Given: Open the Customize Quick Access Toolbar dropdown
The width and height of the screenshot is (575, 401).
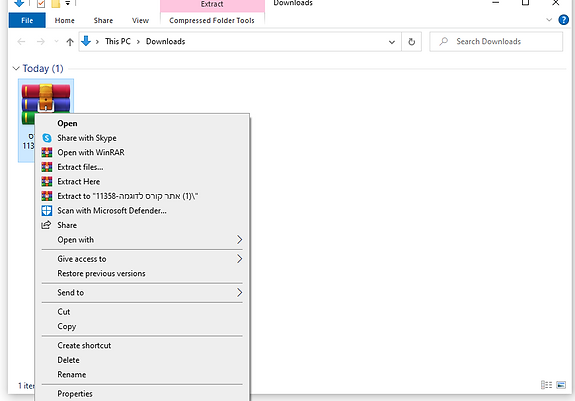Looking at the screenshot, I should pos(68,3).
